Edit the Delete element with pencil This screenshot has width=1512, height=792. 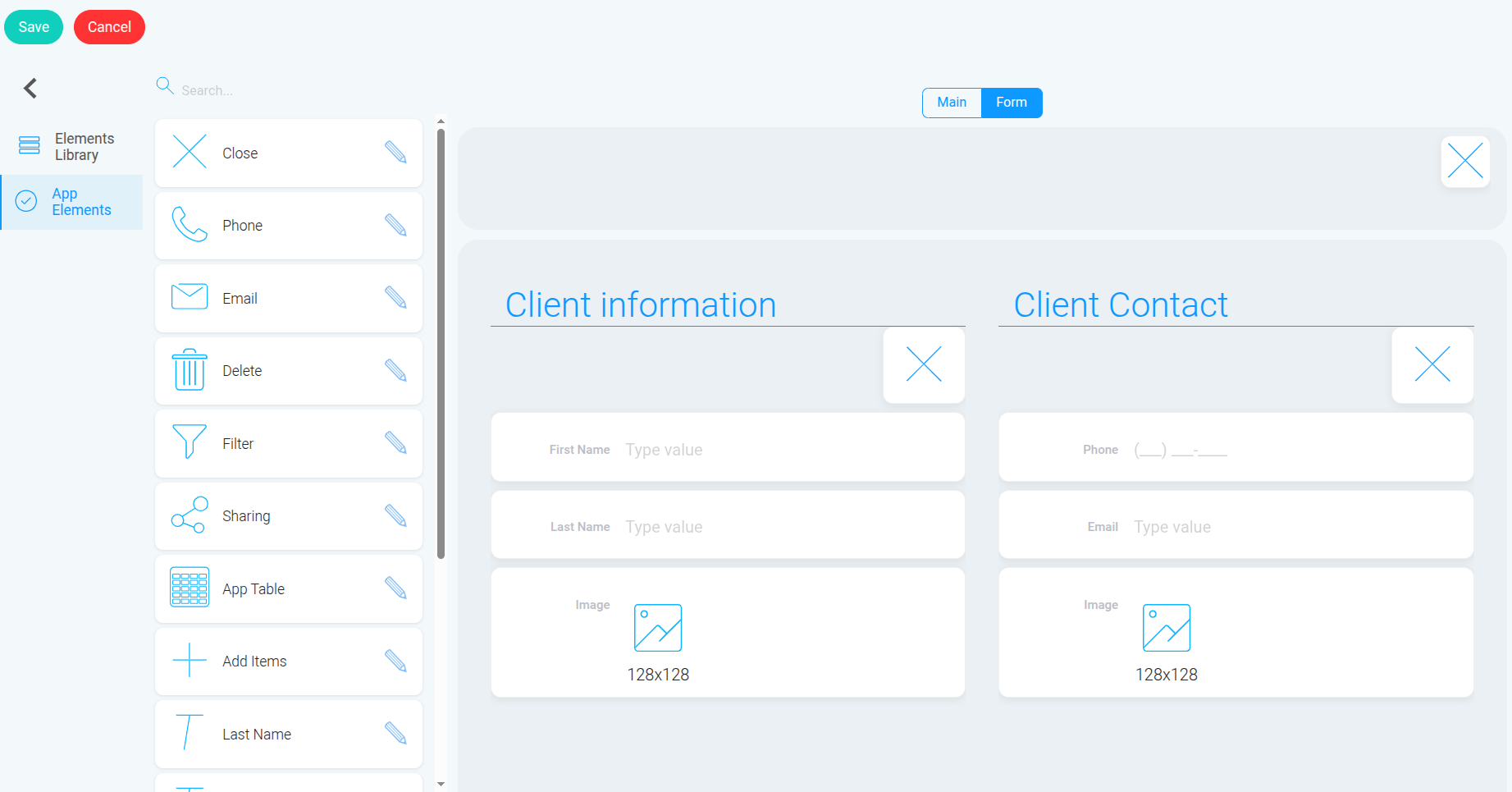395,371
